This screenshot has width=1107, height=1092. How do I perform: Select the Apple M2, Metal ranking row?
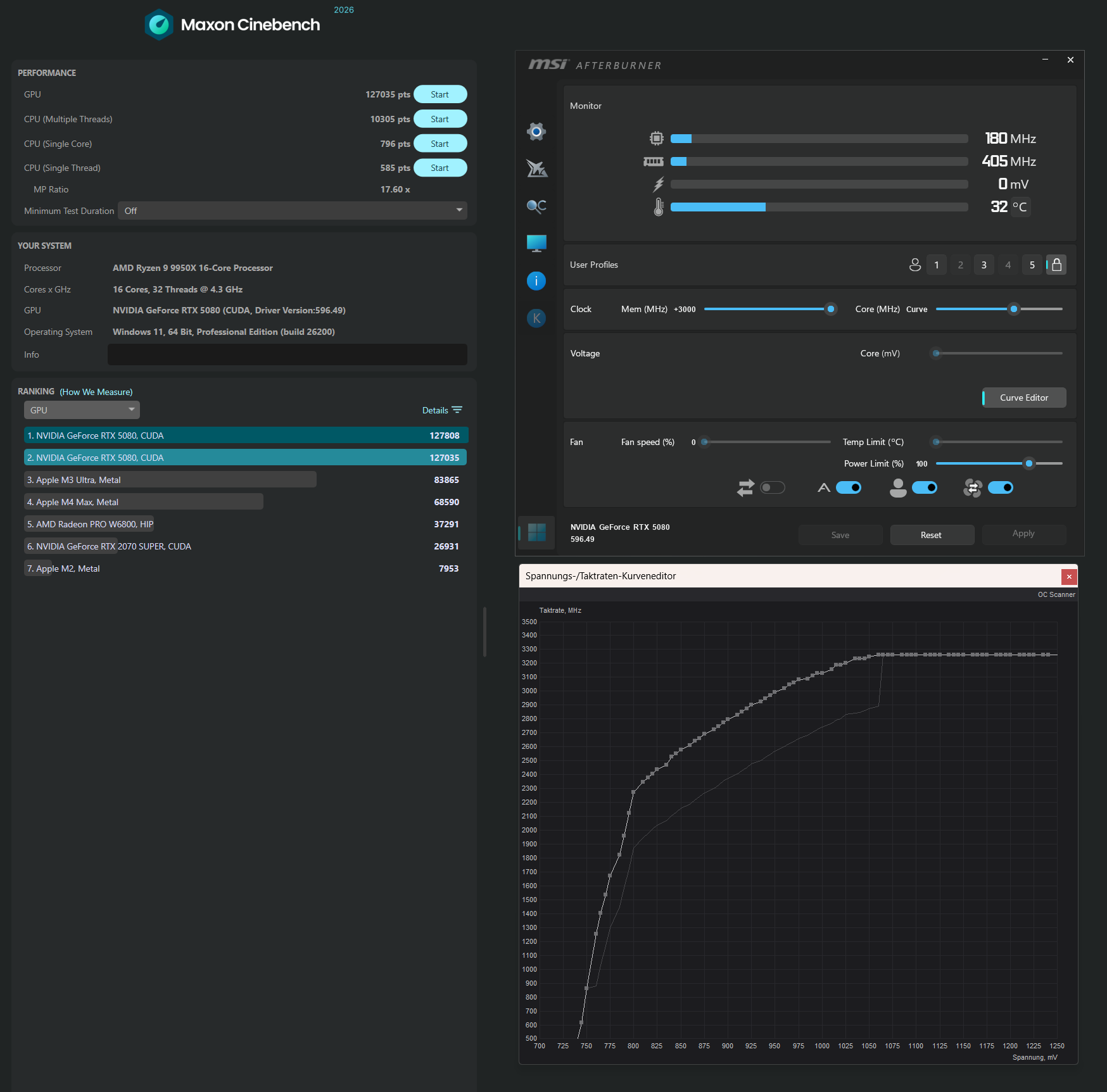pyautogui.click(x=246, y=568)
